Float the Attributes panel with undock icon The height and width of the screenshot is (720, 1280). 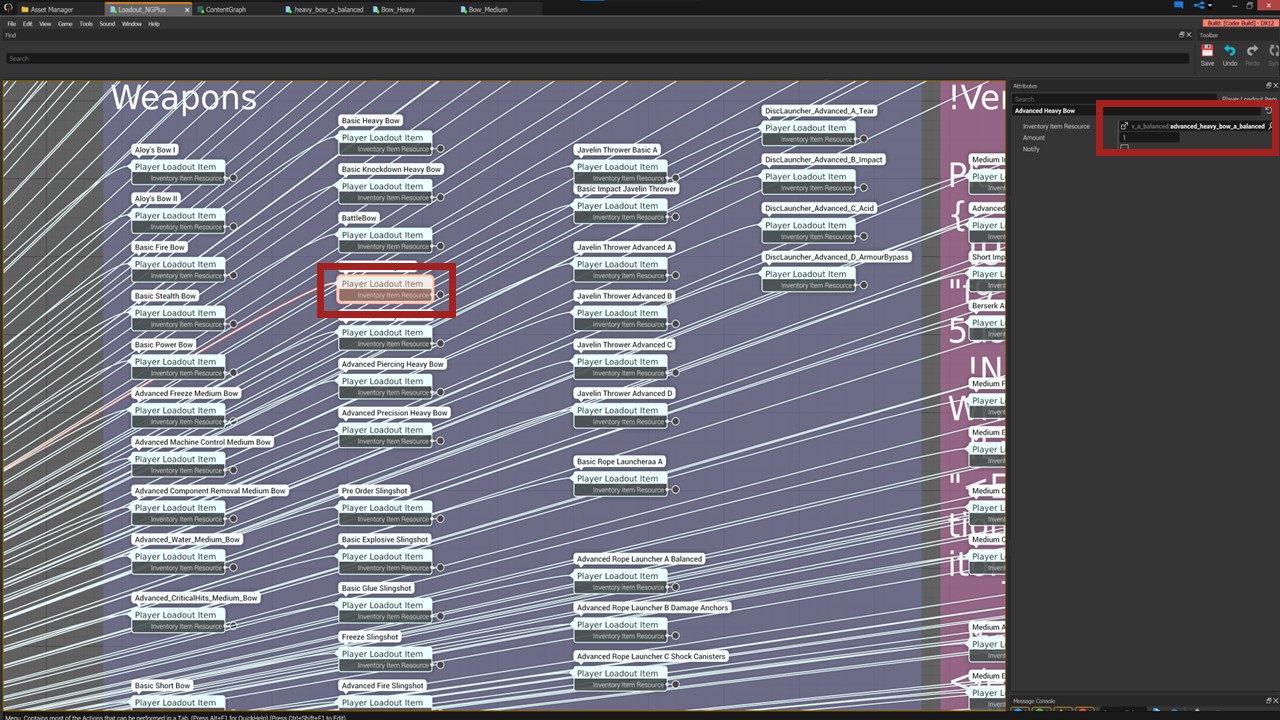(x=1267, y=86)
